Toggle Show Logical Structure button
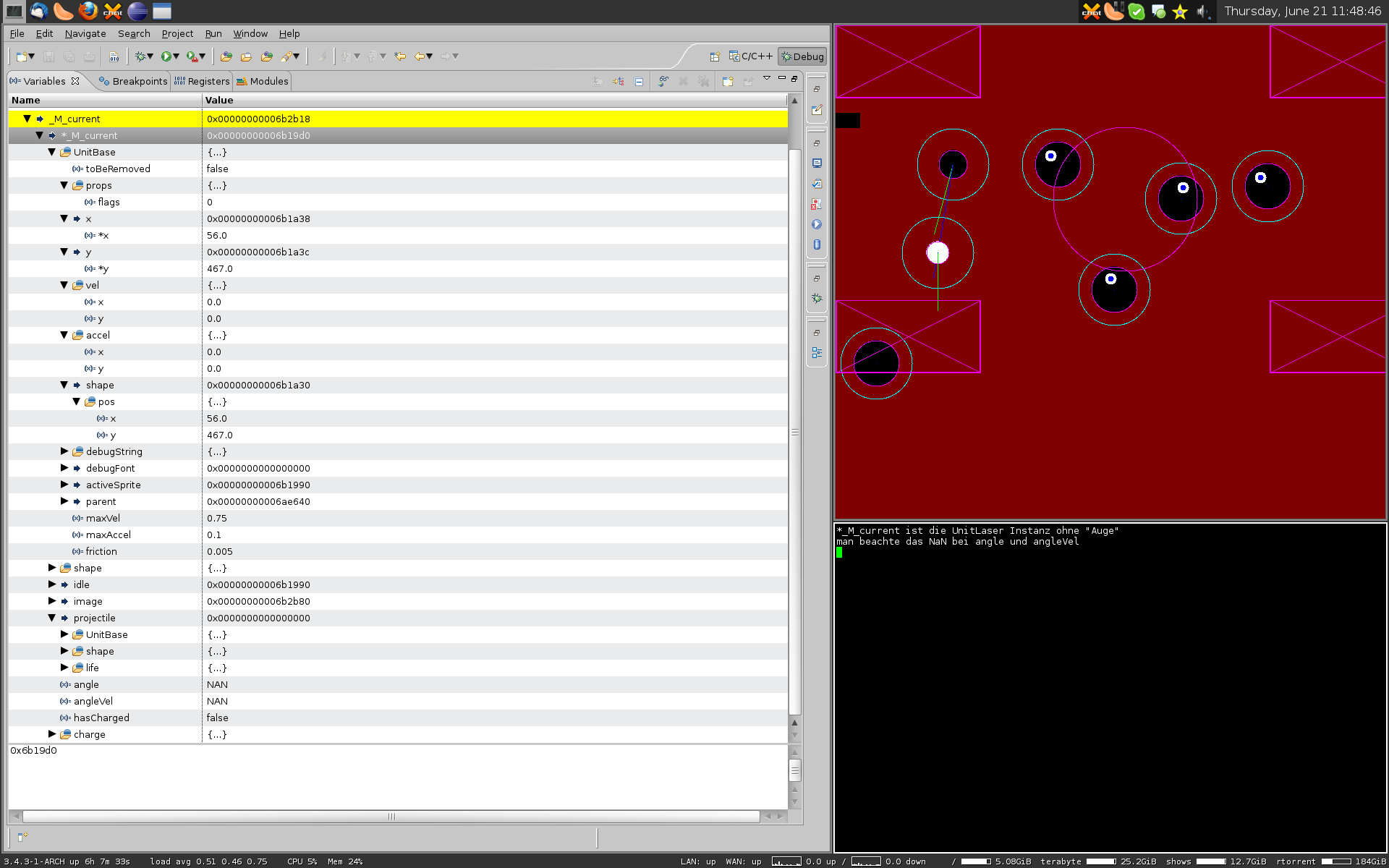This screenshot has width=1389, height=868. point(619,81)
